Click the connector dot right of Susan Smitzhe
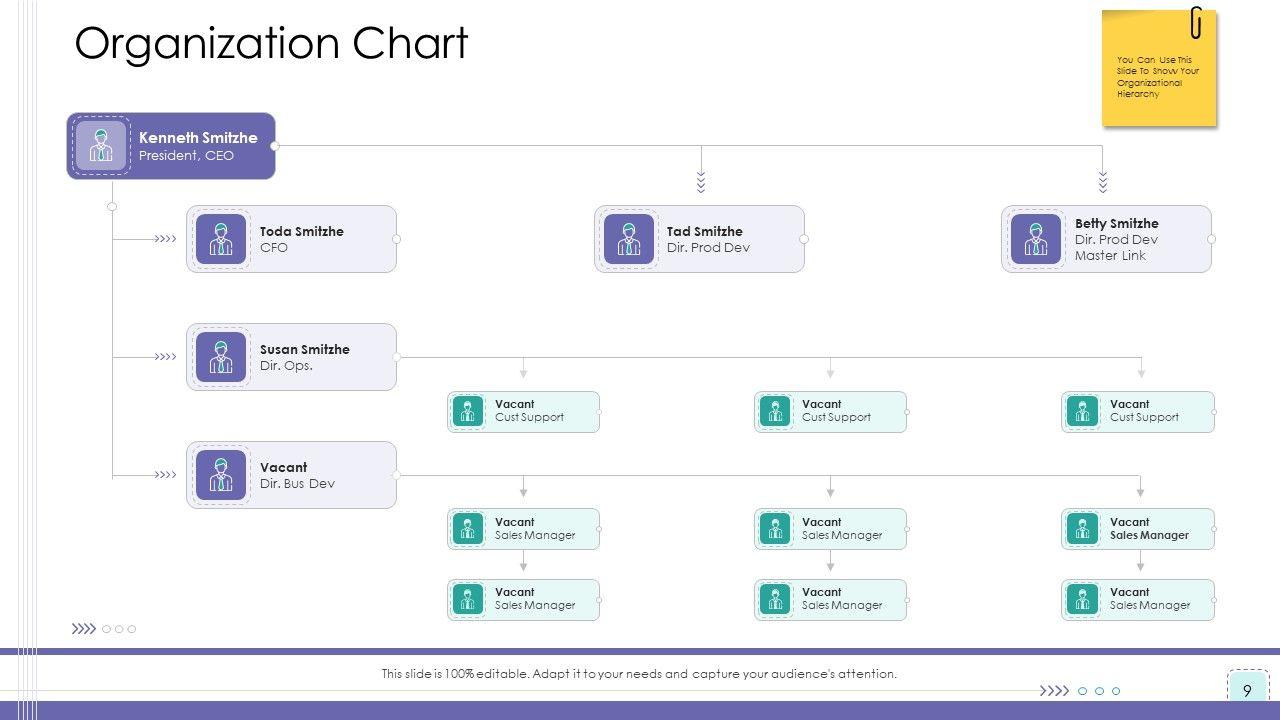 [397, 357]
